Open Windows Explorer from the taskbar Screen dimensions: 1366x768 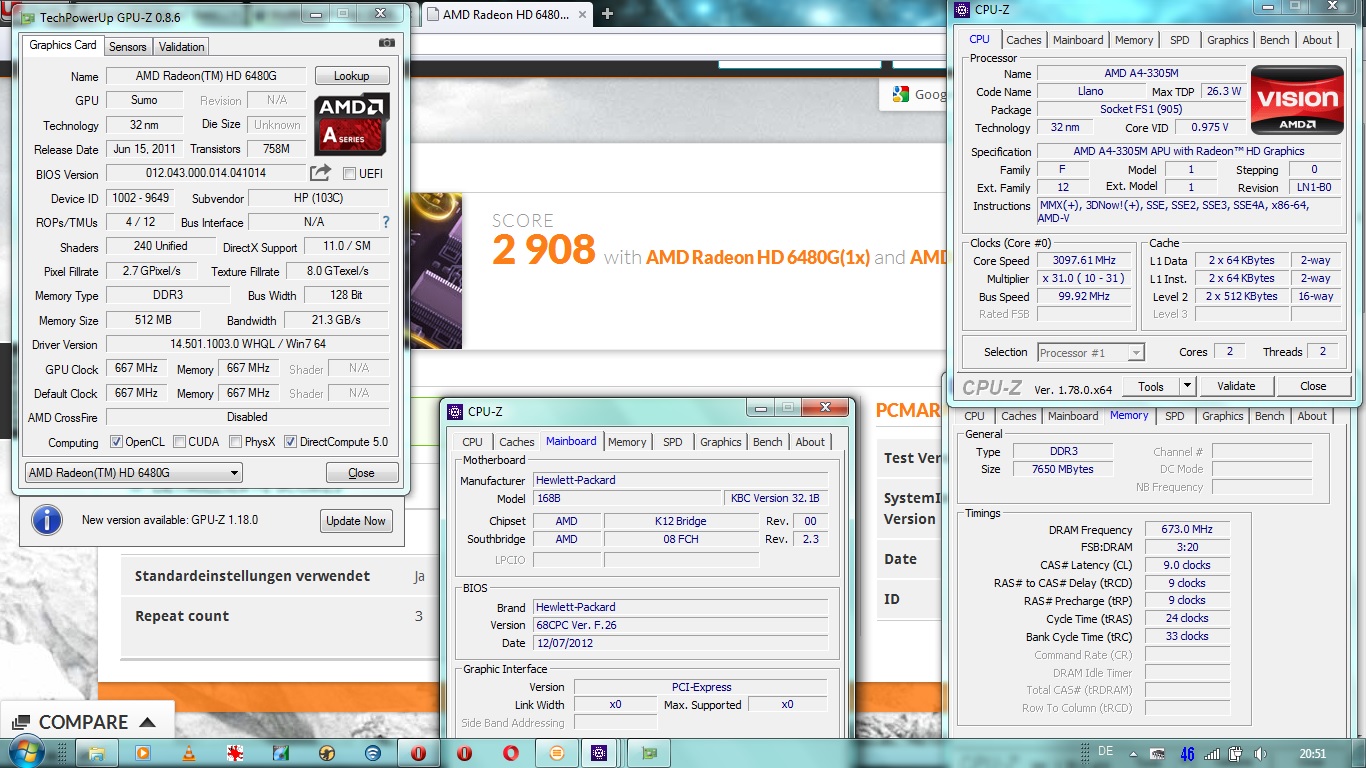tap(97, 753)
